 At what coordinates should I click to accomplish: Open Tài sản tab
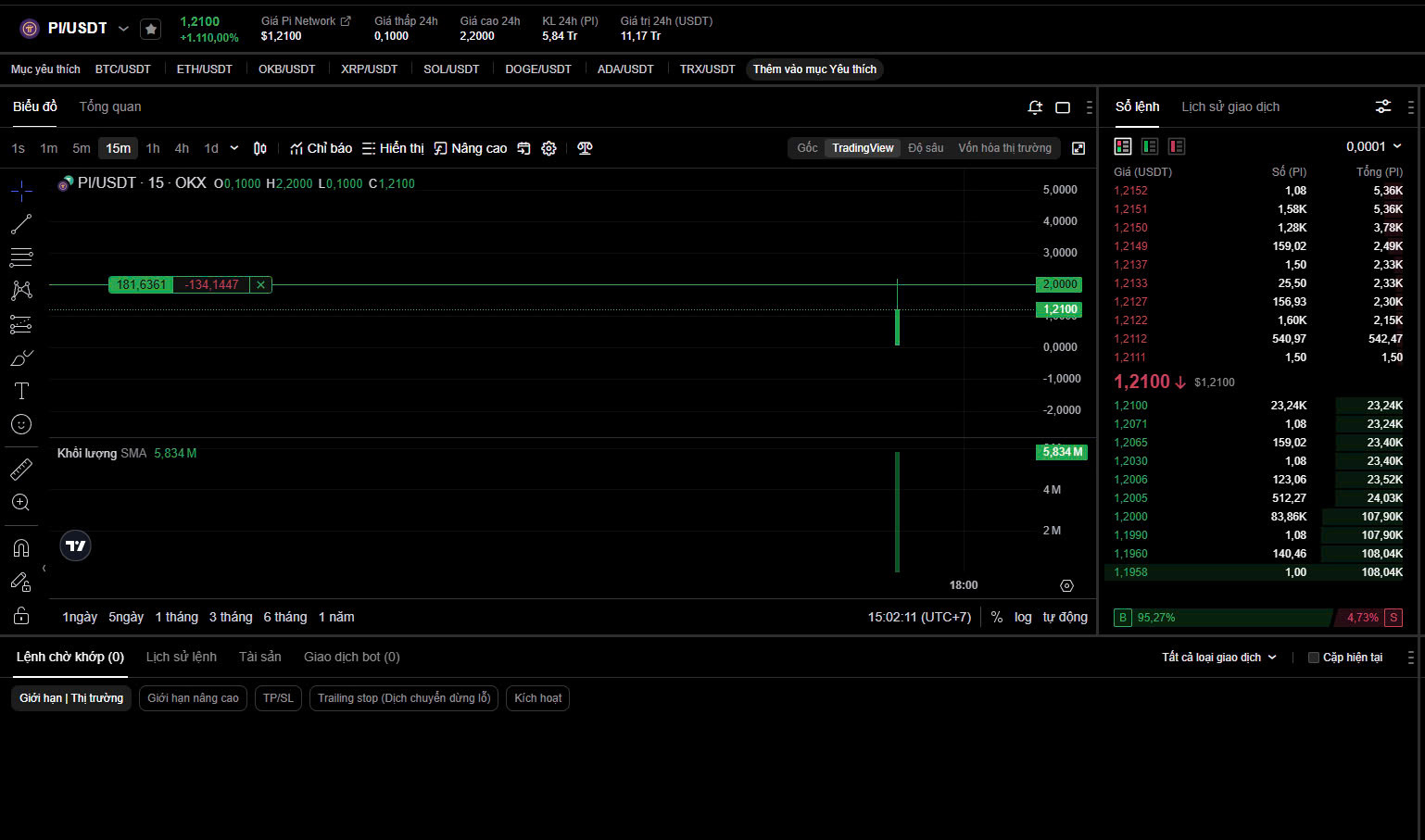pos(260,657)
